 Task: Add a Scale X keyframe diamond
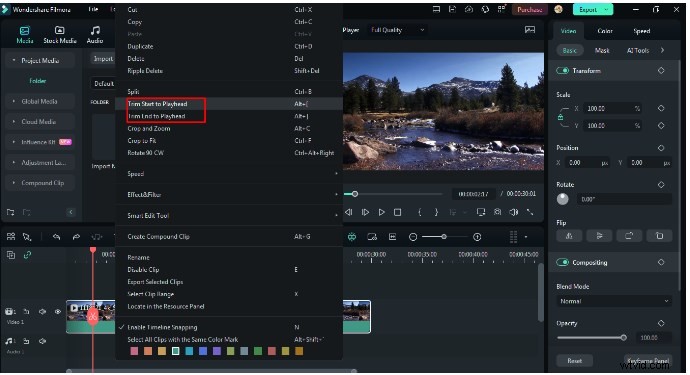click(661, 108)
